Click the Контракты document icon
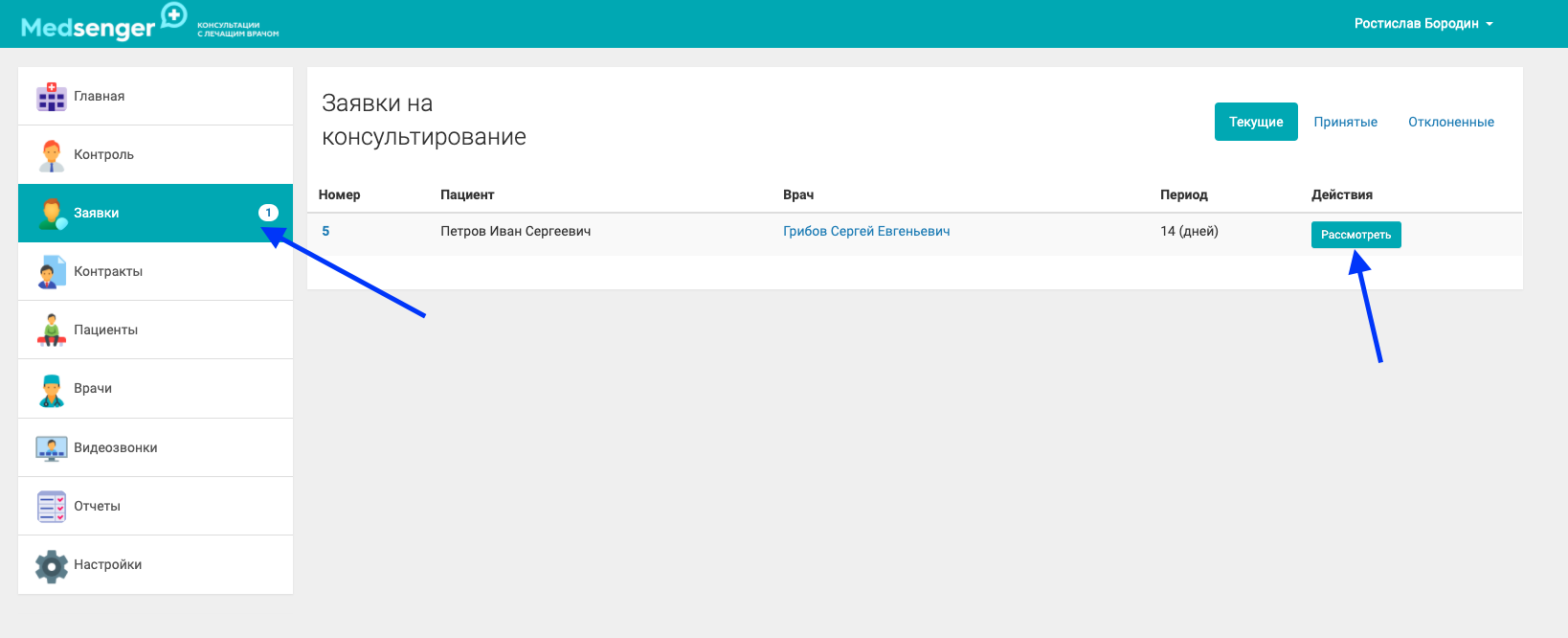The width and height of the screenshot is (1568, 638). pos(51,272)
